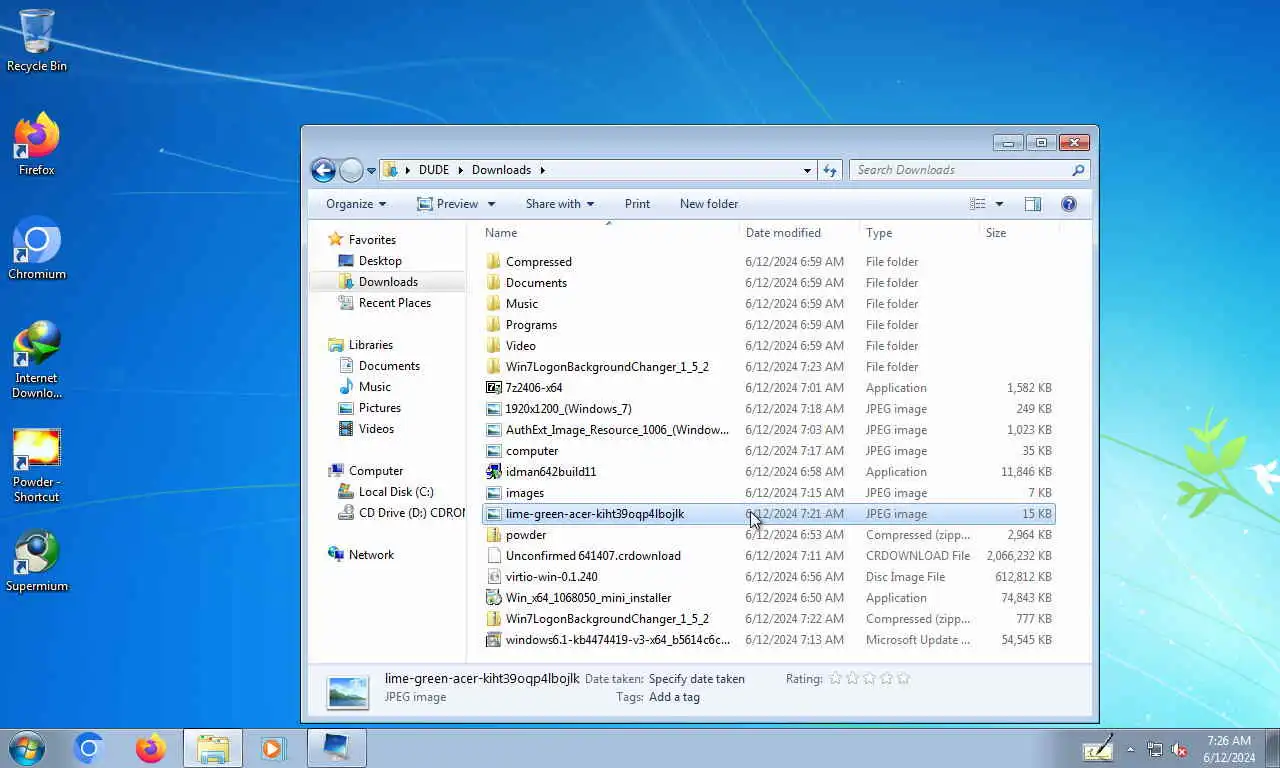Viewport: 1280px width, 768px height.
Task: Open Internet Download Manager desktop shortcut
Action: (x=37, y=359)
